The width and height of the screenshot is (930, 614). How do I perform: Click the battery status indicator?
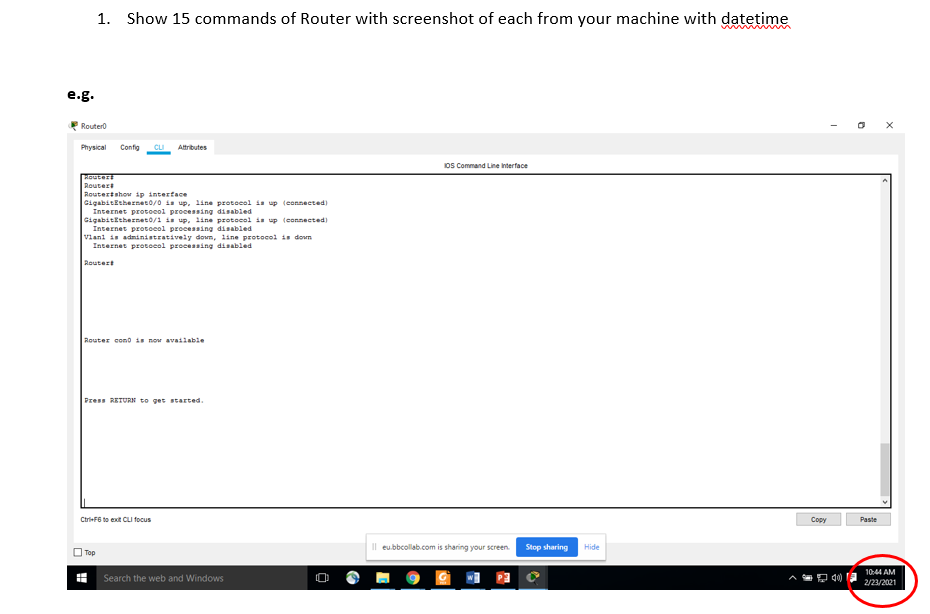806,578
